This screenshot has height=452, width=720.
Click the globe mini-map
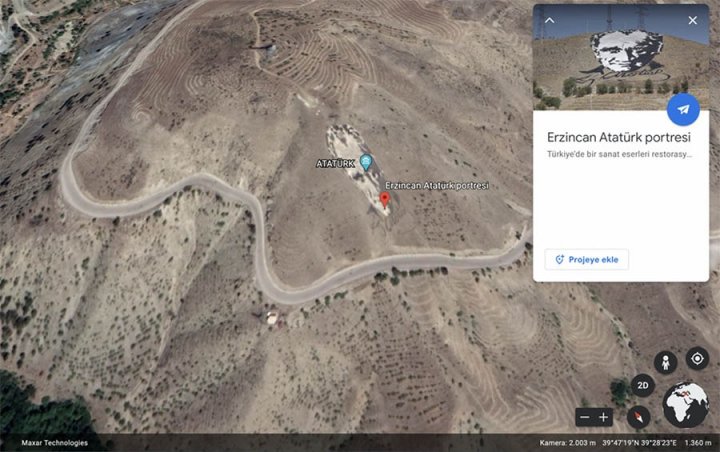pyautogui.click(x=686, y=405)
